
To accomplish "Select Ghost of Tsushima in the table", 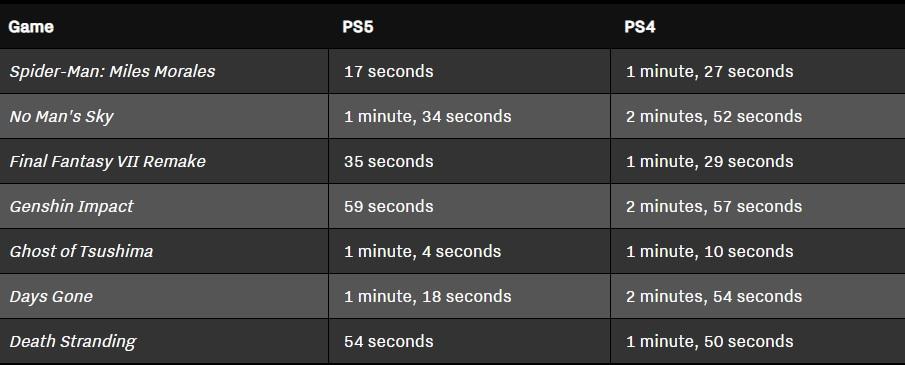I will (x=81, y=252).
